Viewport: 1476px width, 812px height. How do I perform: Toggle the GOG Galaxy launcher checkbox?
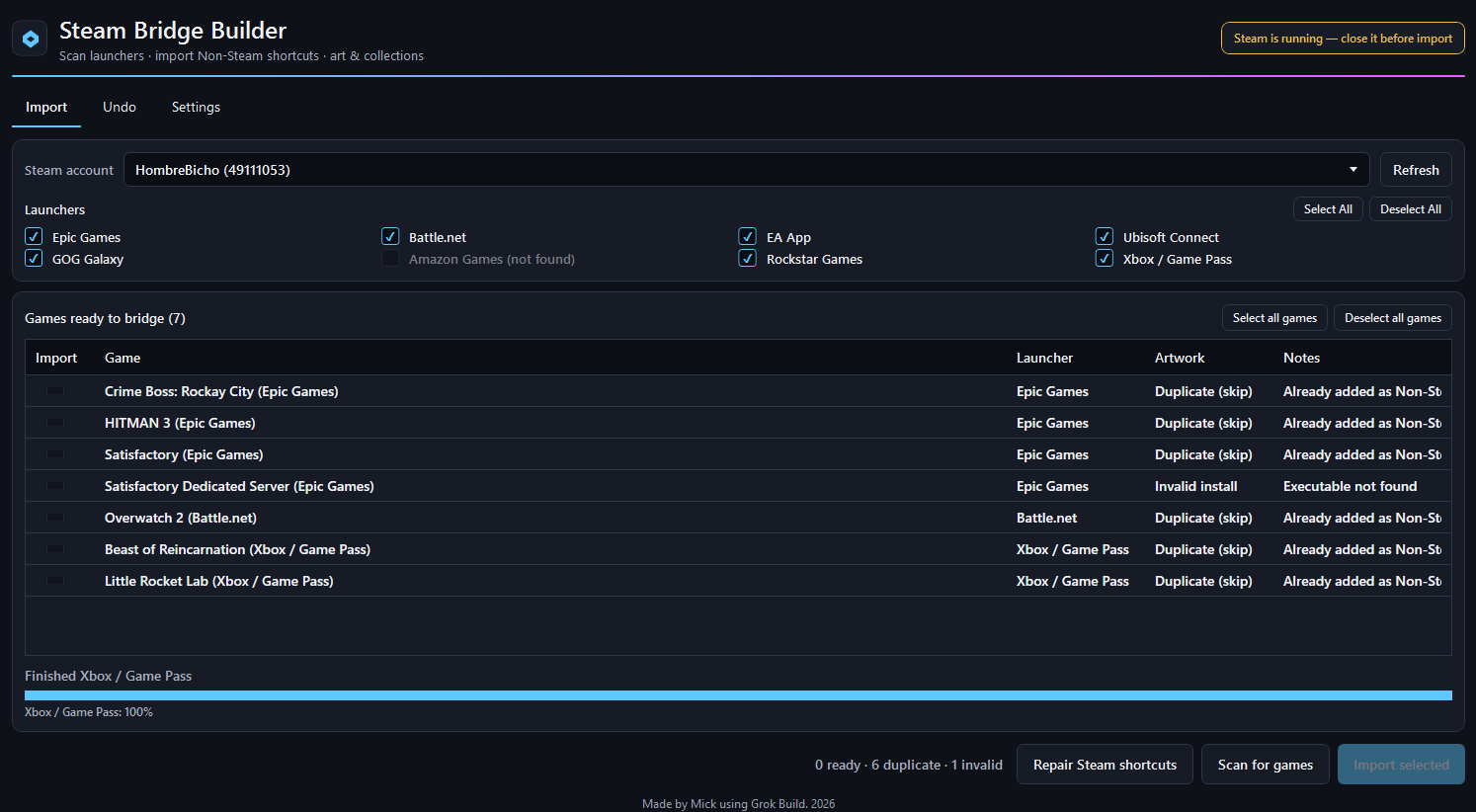click(x=34, y=258)
